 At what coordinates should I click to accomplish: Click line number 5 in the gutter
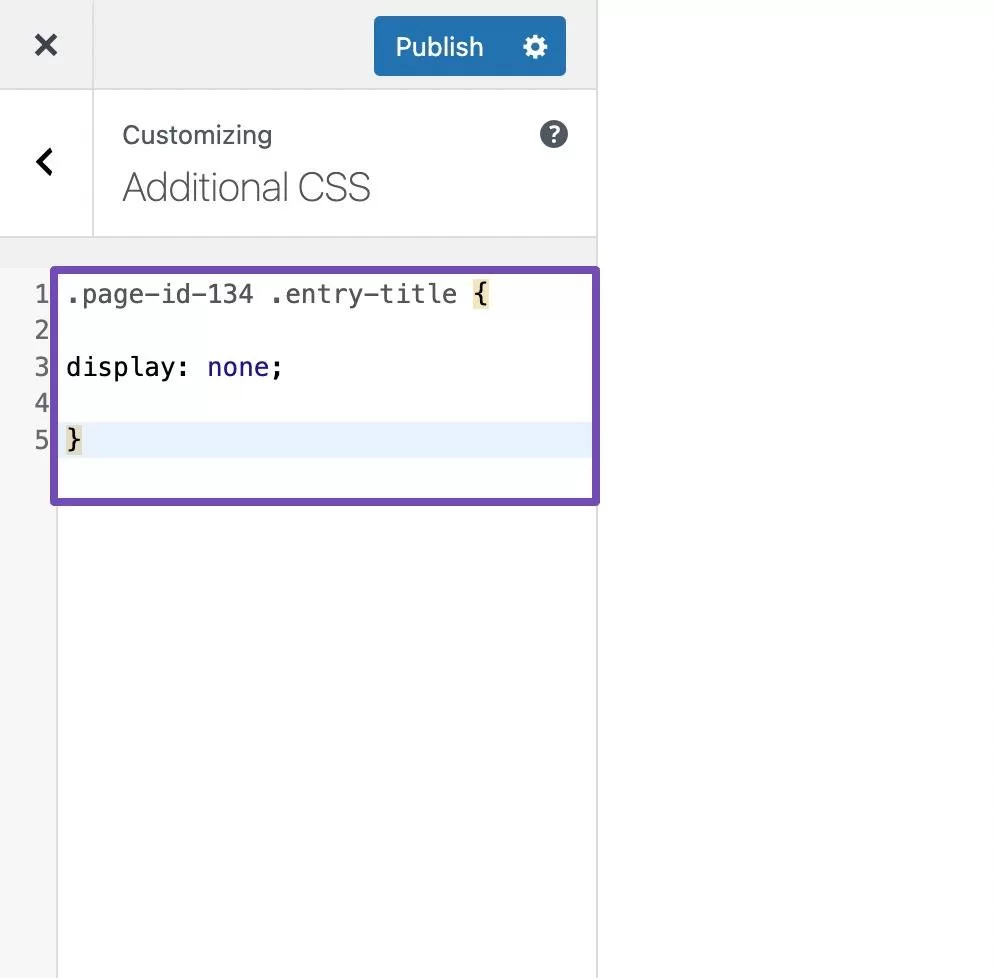pos(41,440)
